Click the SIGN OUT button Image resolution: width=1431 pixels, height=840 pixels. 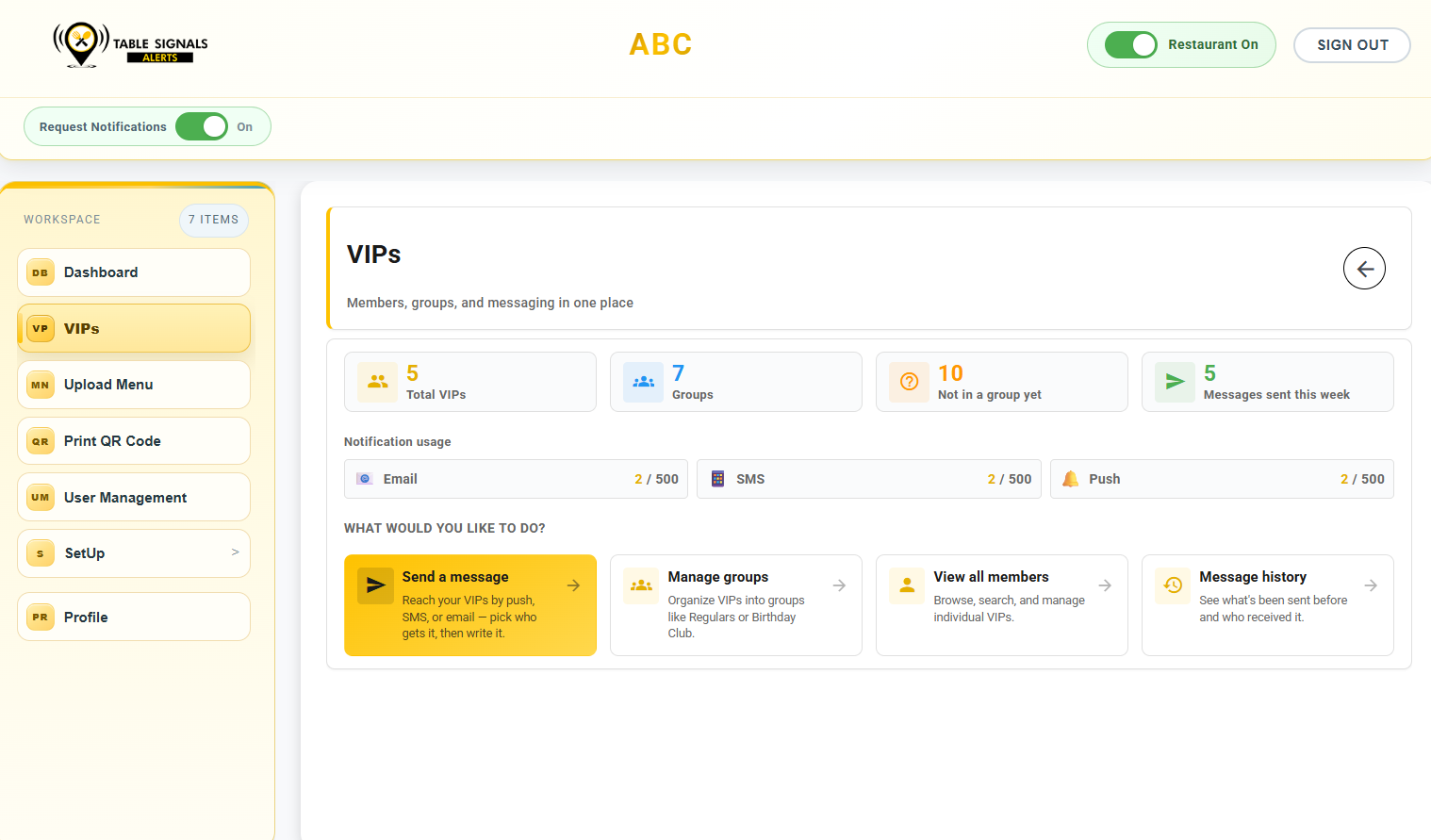point(1352,45)
